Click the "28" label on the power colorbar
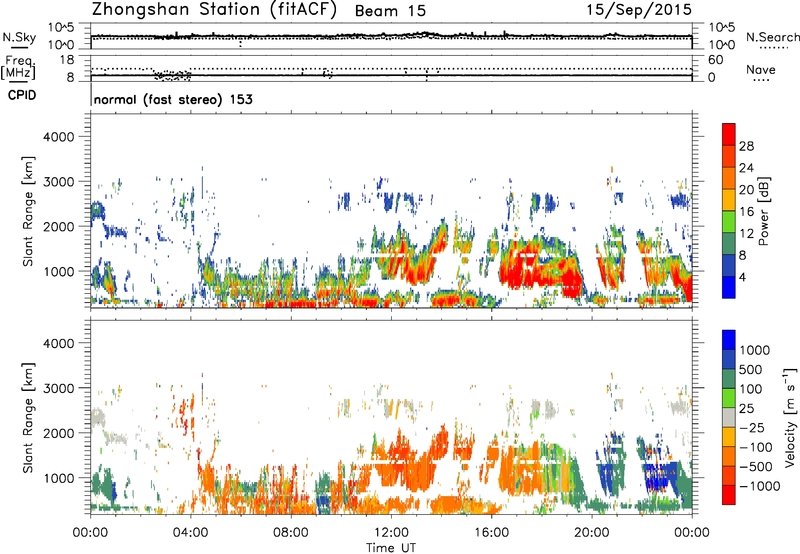Screen dimensions: 800x554 746,146
